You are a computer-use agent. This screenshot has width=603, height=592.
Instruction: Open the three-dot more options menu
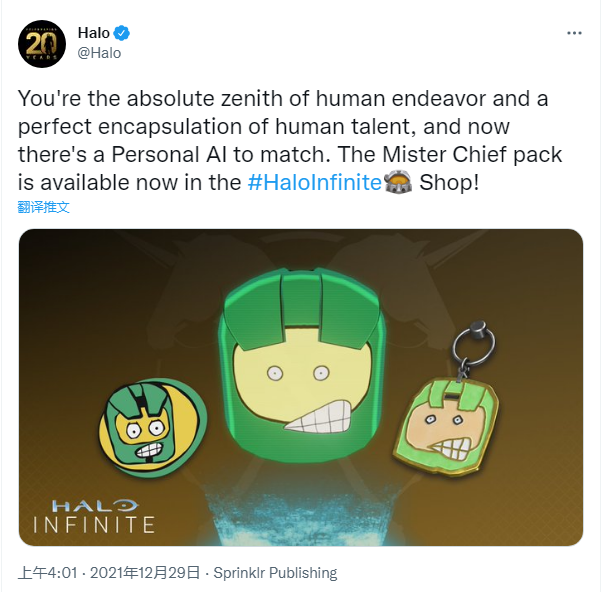(x=574, y=33)
